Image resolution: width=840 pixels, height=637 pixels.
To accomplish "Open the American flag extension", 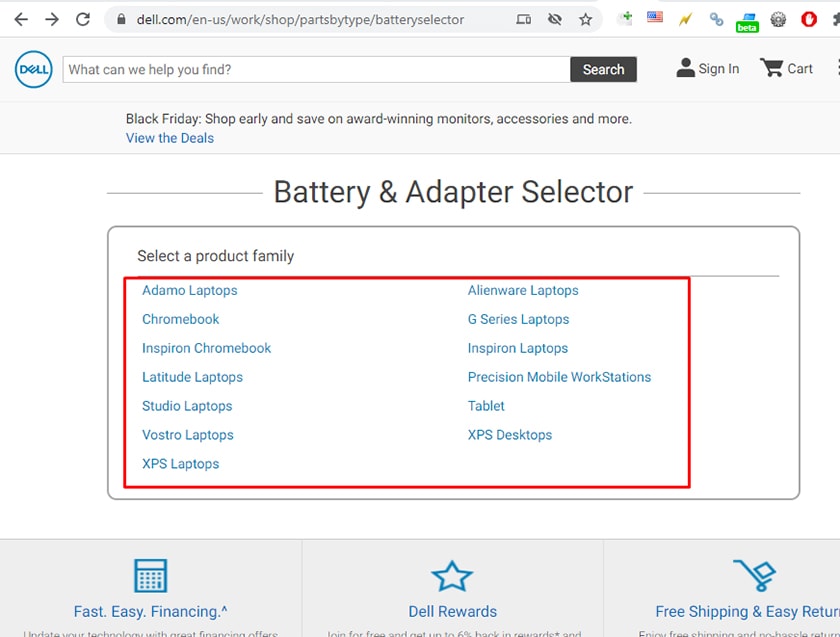I will tap(654, 18).
